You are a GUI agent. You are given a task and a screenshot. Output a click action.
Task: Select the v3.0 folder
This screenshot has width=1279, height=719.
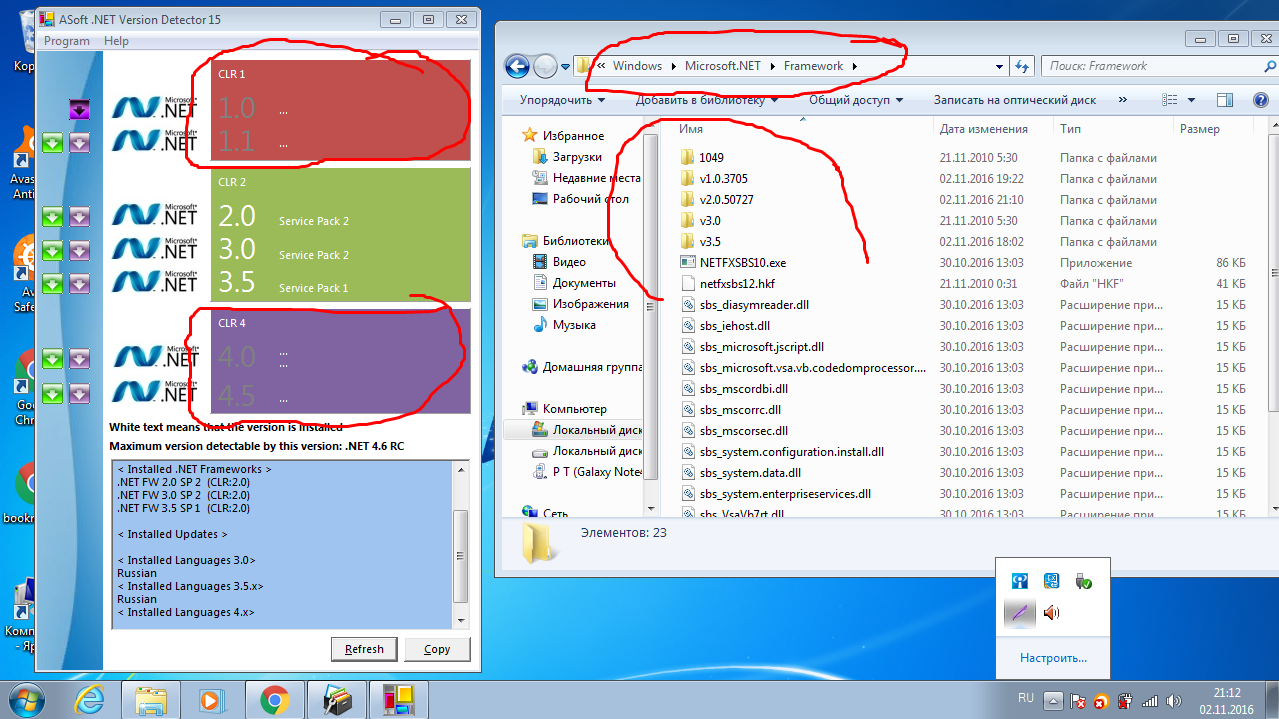pos(710,221)
